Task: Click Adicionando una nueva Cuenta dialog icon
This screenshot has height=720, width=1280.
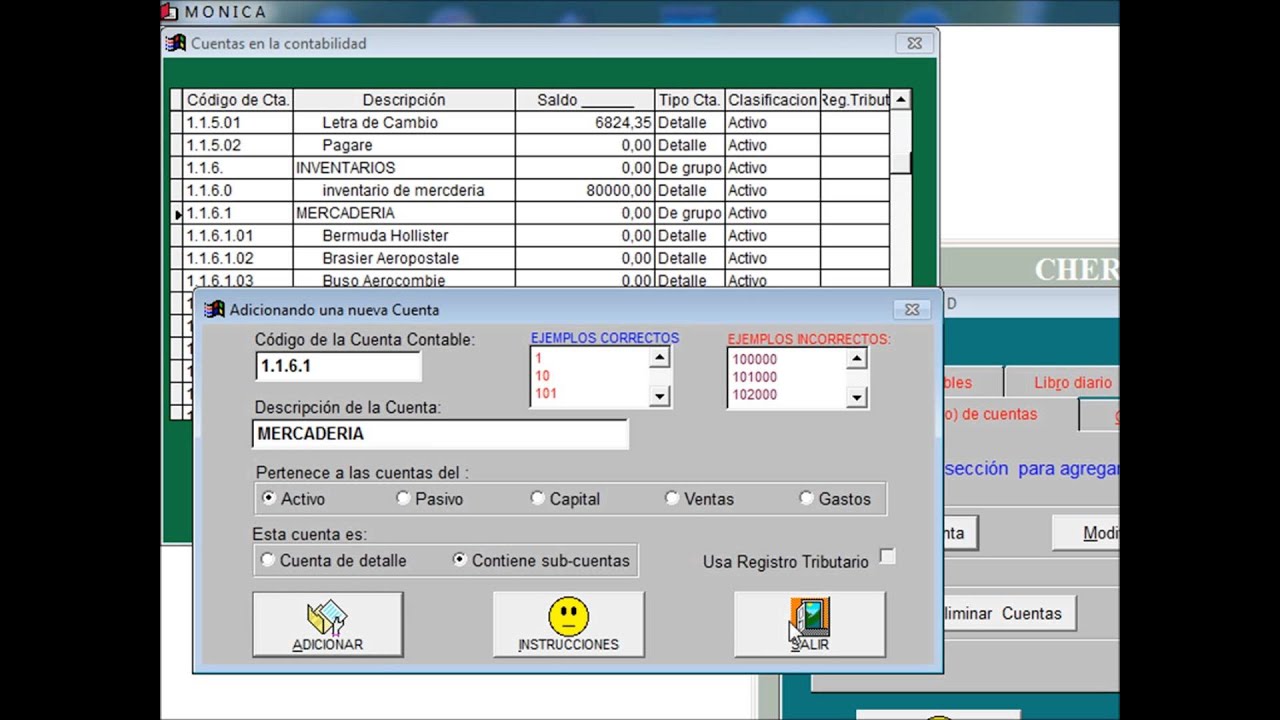Action: [214, 309]
